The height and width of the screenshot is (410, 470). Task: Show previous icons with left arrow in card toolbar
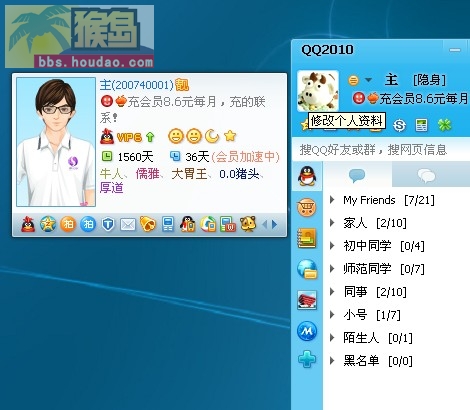click(265, 225)
